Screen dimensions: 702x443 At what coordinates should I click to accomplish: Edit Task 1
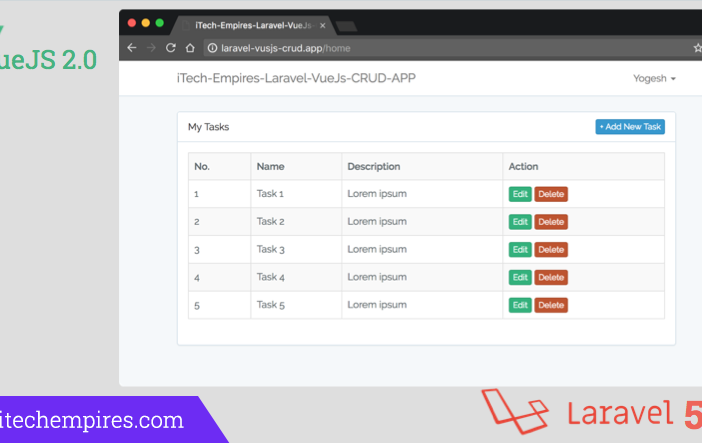[520, 194]
